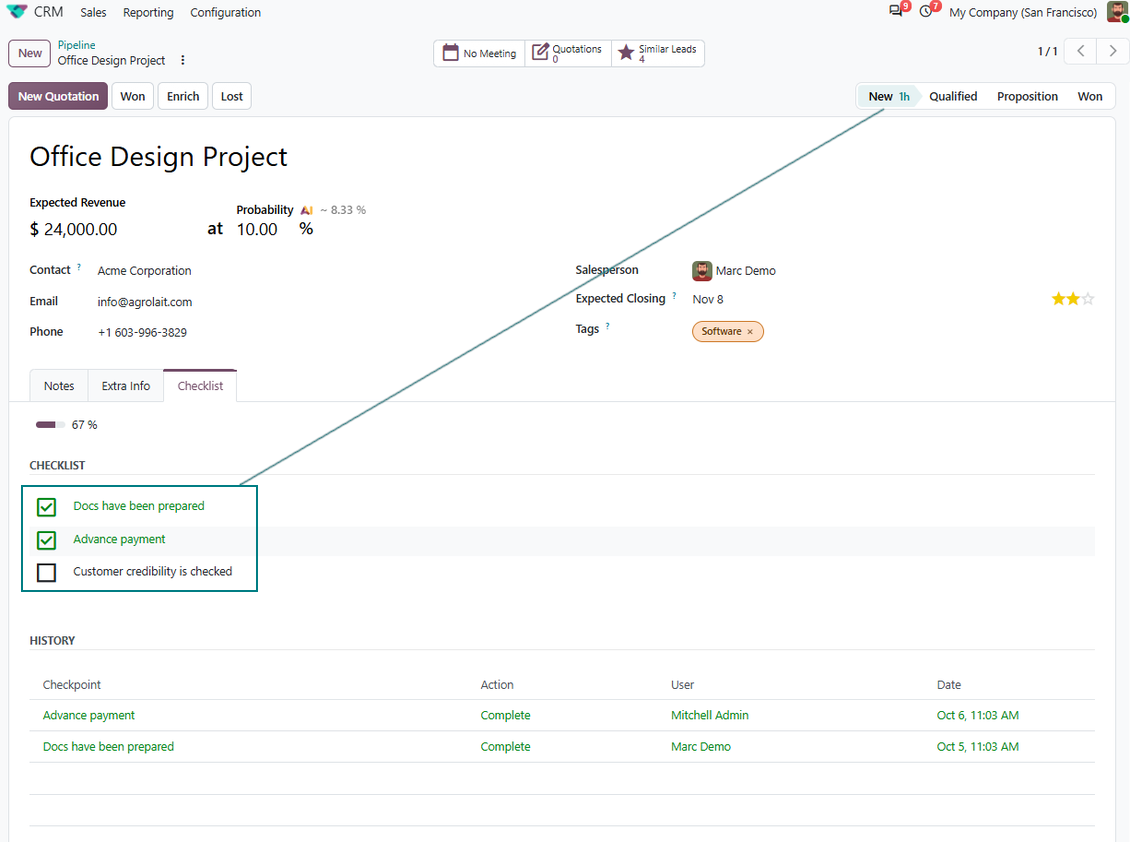The width and height of the screenshot is (1130, 842).
Task: Click the Contact help question mark
Action: point(79,267)
